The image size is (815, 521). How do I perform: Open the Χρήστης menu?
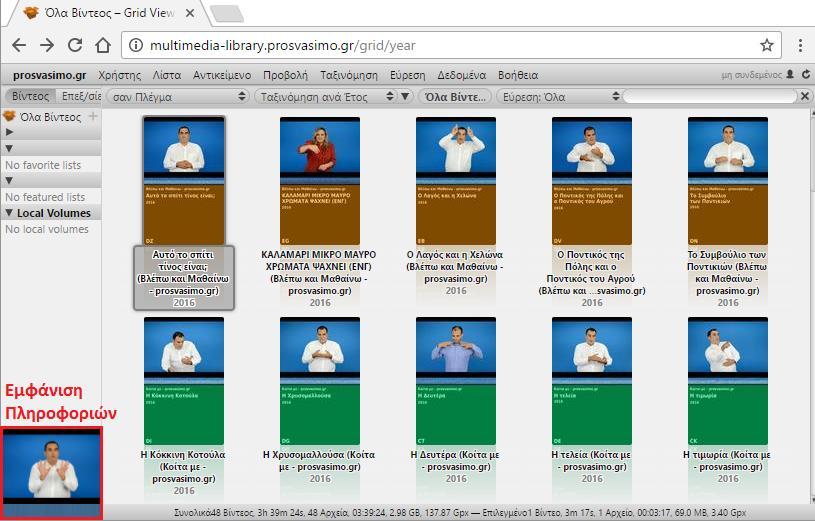pos(120,75)
